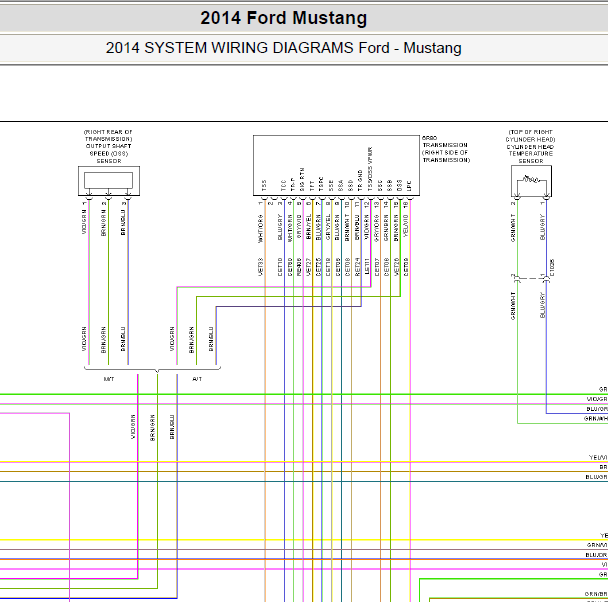This screenshot has width=608, height=602.
Task: Click the "BLU/GRY" label at temperature sensor pin 1
Action: (542, 227)
